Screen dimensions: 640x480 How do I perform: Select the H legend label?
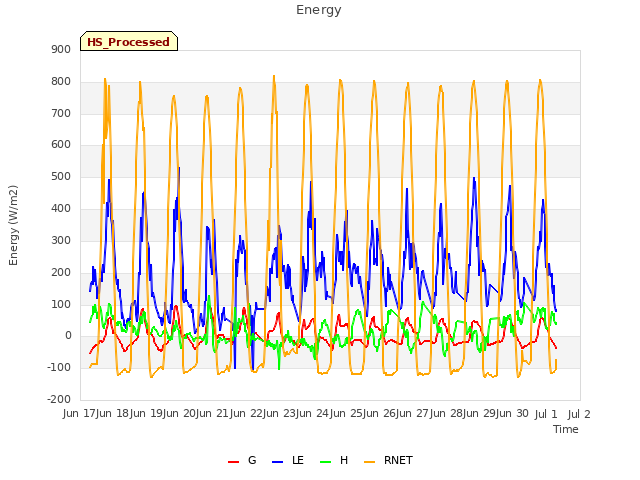pyautogui.click(x=344, y=460)
